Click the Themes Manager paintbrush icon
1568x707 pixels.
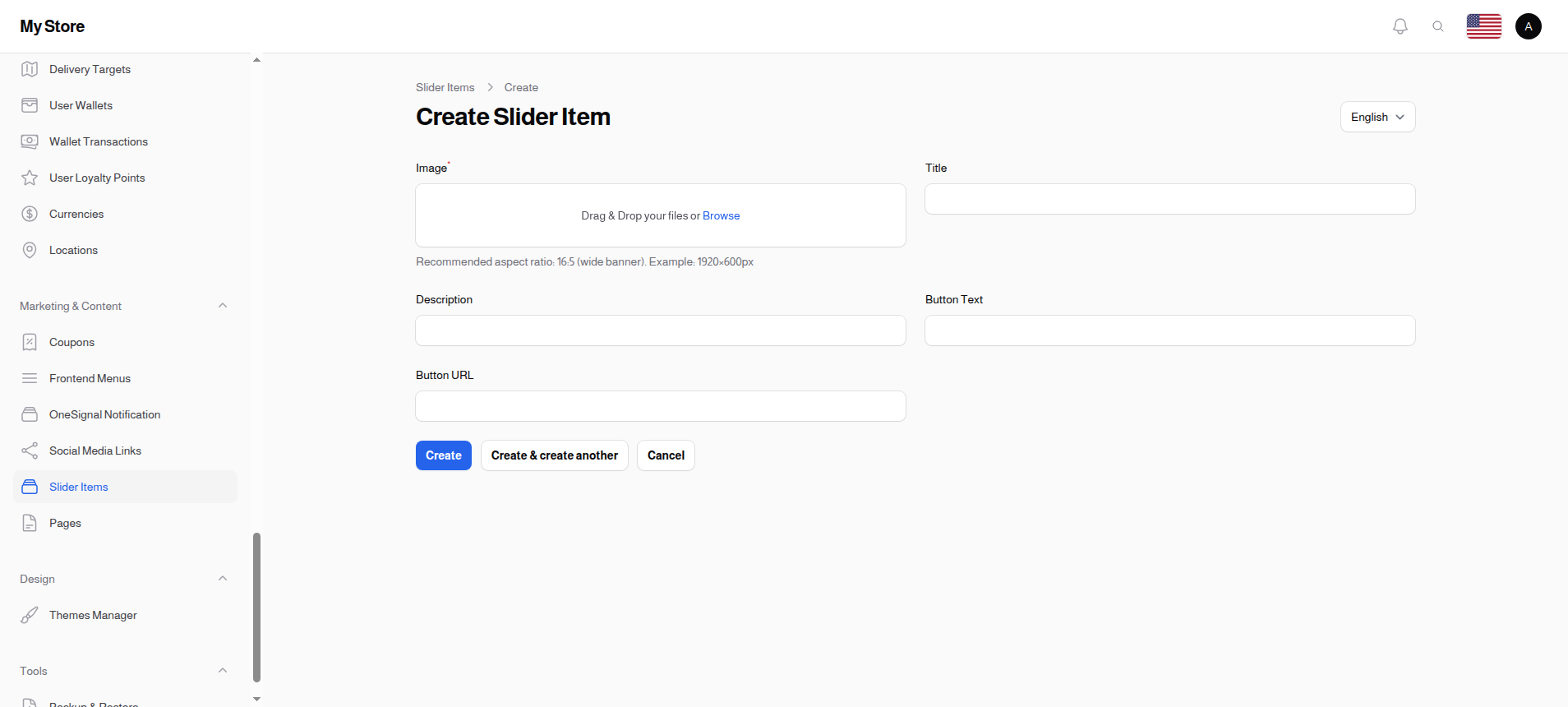[x=30, y=615]
